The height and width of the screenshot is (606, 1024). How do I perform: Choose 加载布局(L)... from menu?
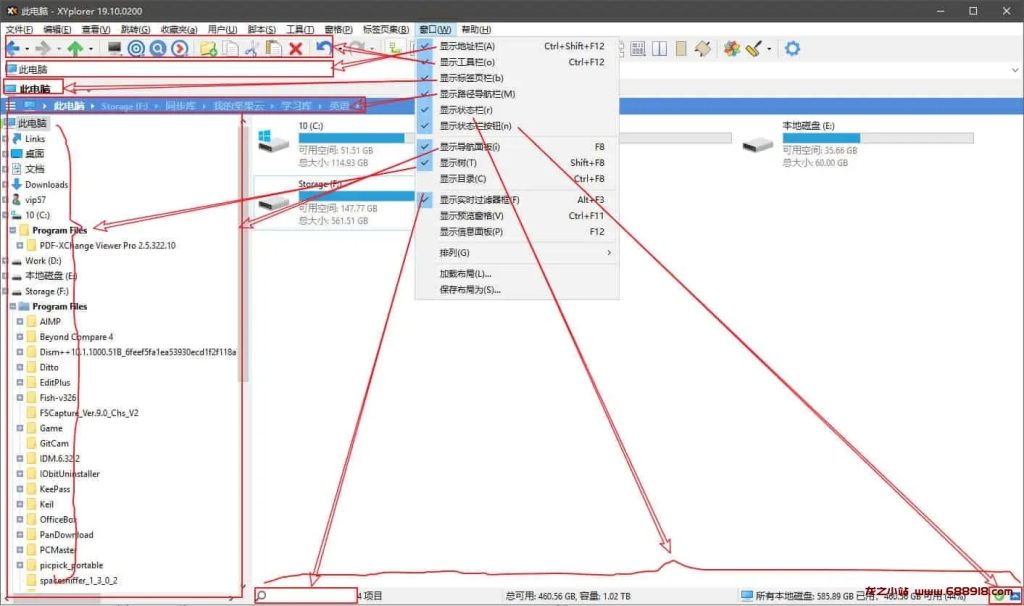(517, 274)
